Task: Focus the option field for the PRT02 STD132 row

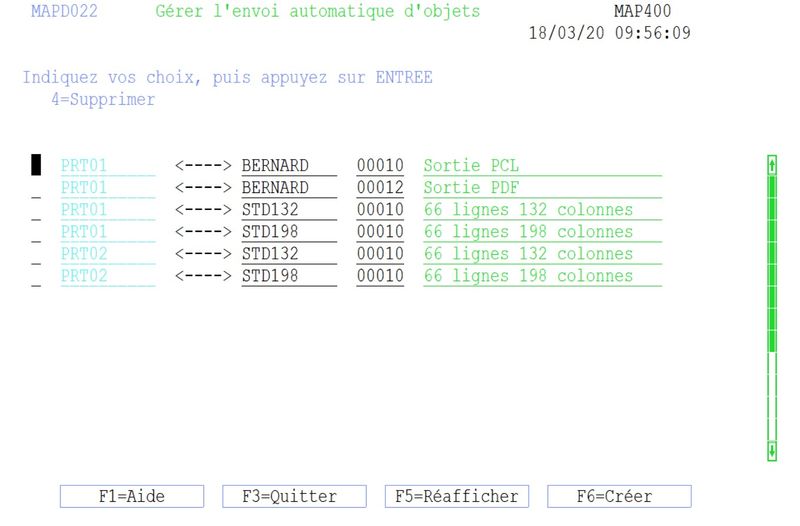Action: [x=37, y=254]
